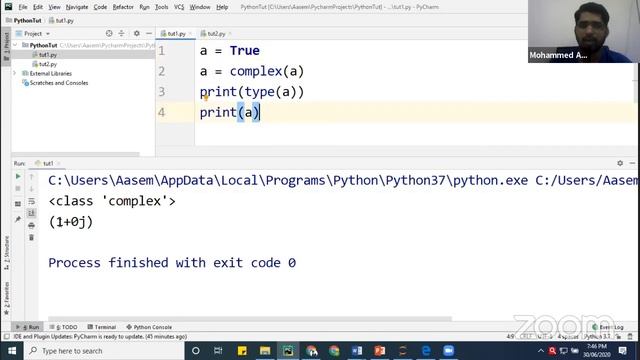Open the Run menu
The width and height of the screenshot is (640, 360).
point(144,7)
